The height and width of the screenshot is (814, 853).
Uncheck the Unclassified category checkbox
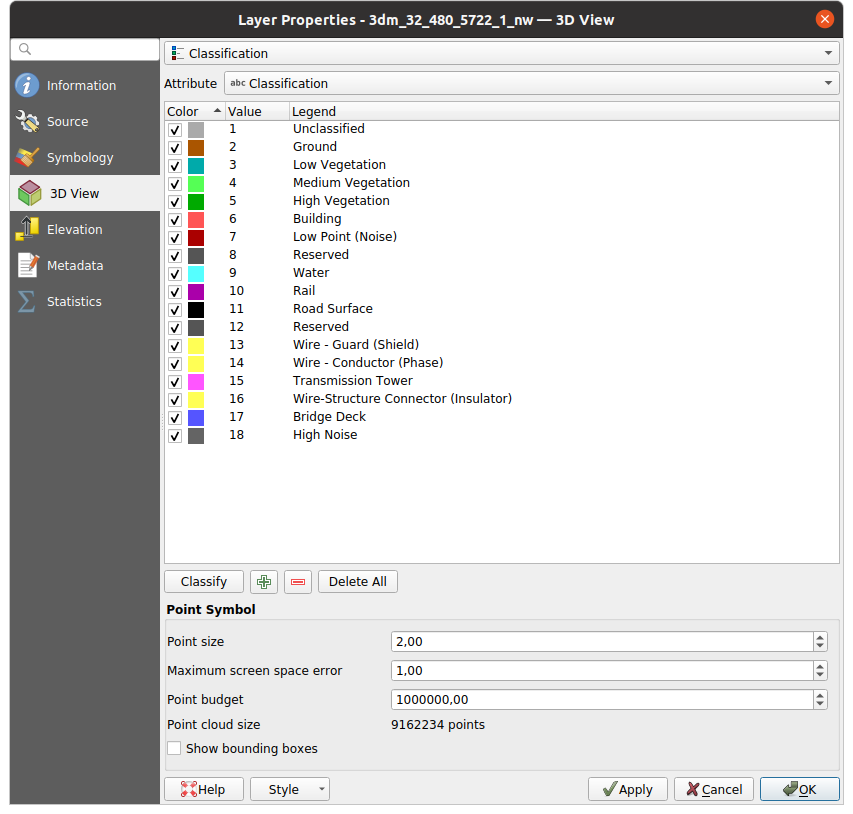(175, 130)
